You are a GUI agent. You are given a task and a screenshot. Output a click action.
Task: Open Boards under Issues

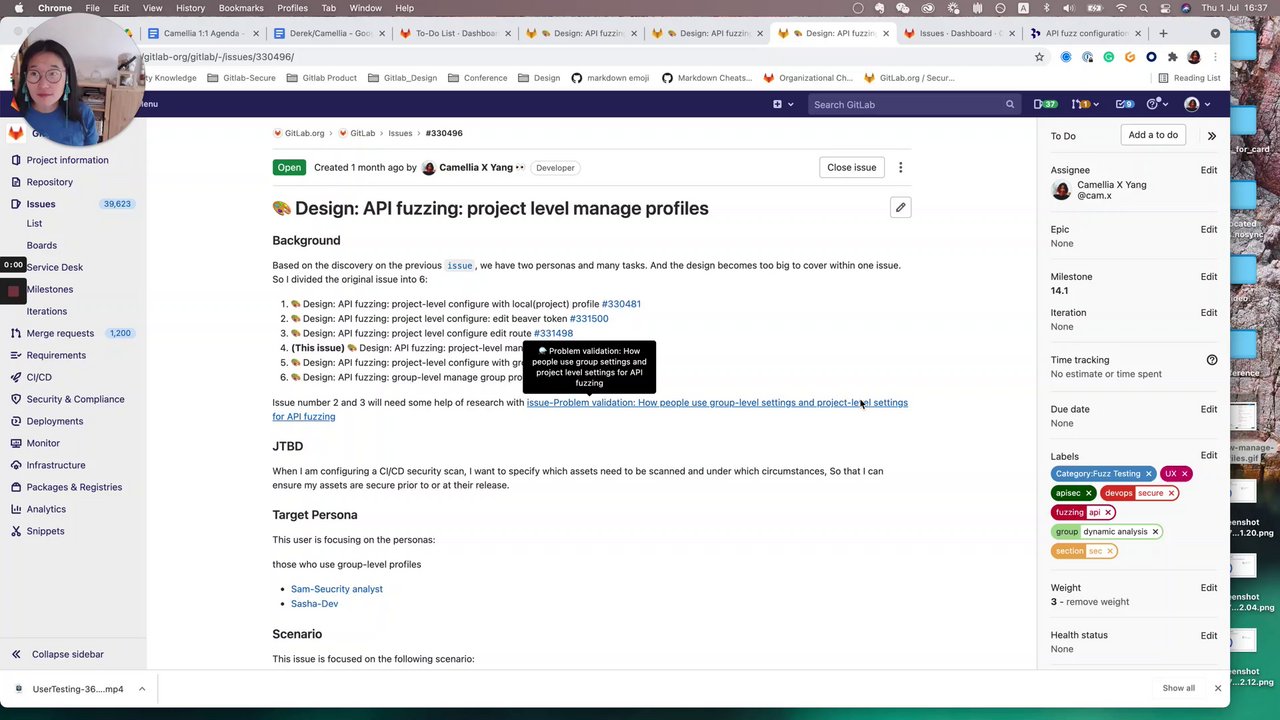(x=42, y=245)
